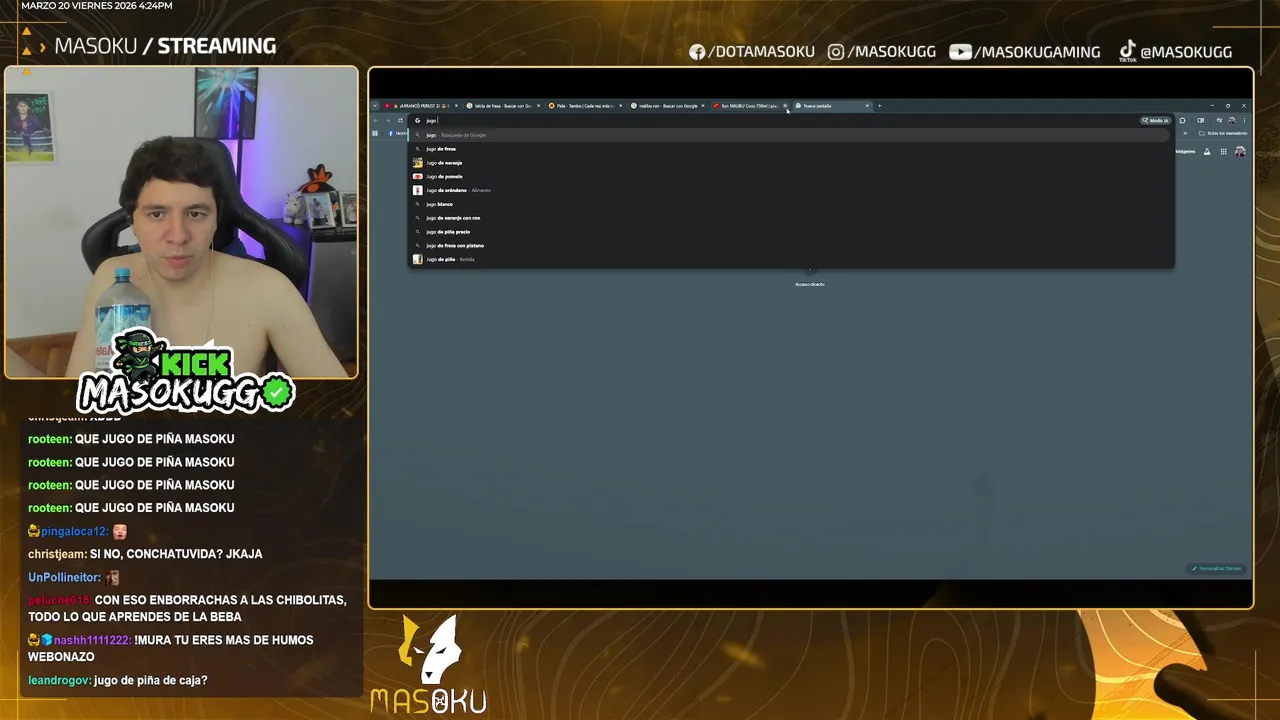The width and height of the screenshot is (1280, 720).
Task: Select suggestion jugo de piña - Bebida
Action: tap(790, 259)
